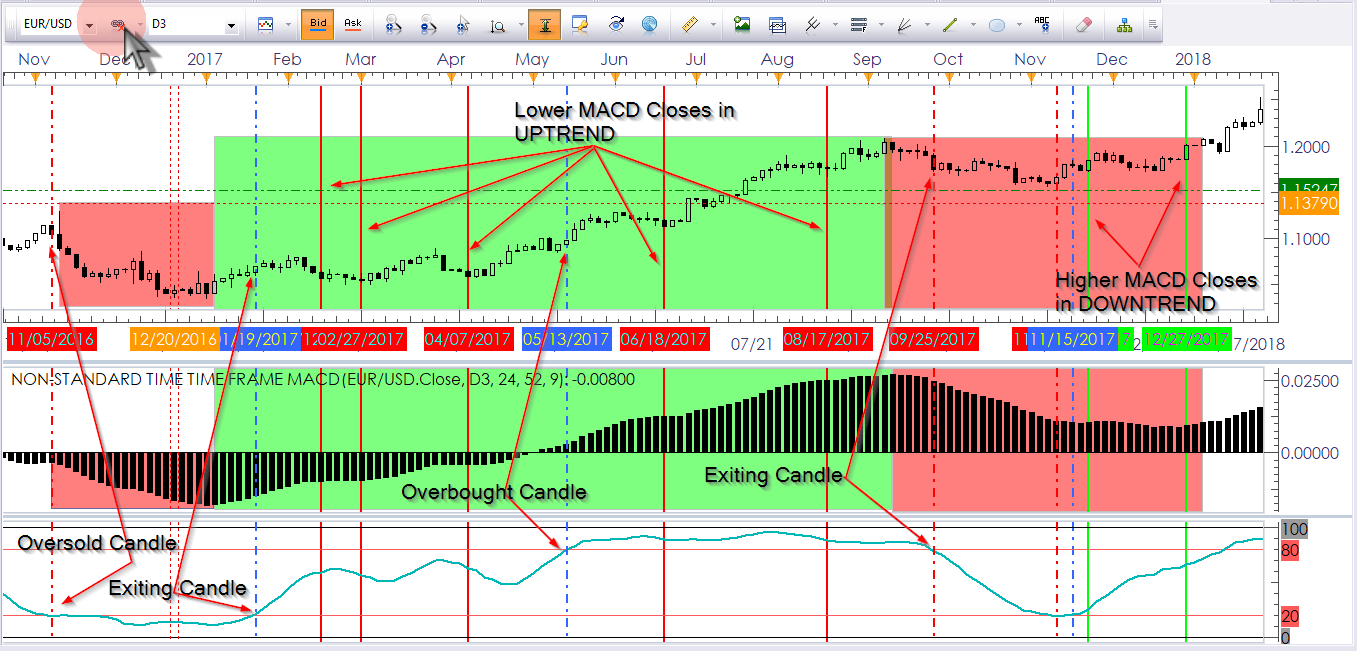1357x651 pixels.
Task: Select the eraser delete tool
Action: point(1084,24)
